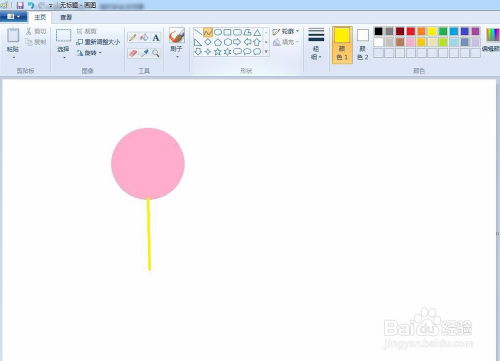Choose the Rounded rectangle shape
500x361 pixels.
(237, 32)
